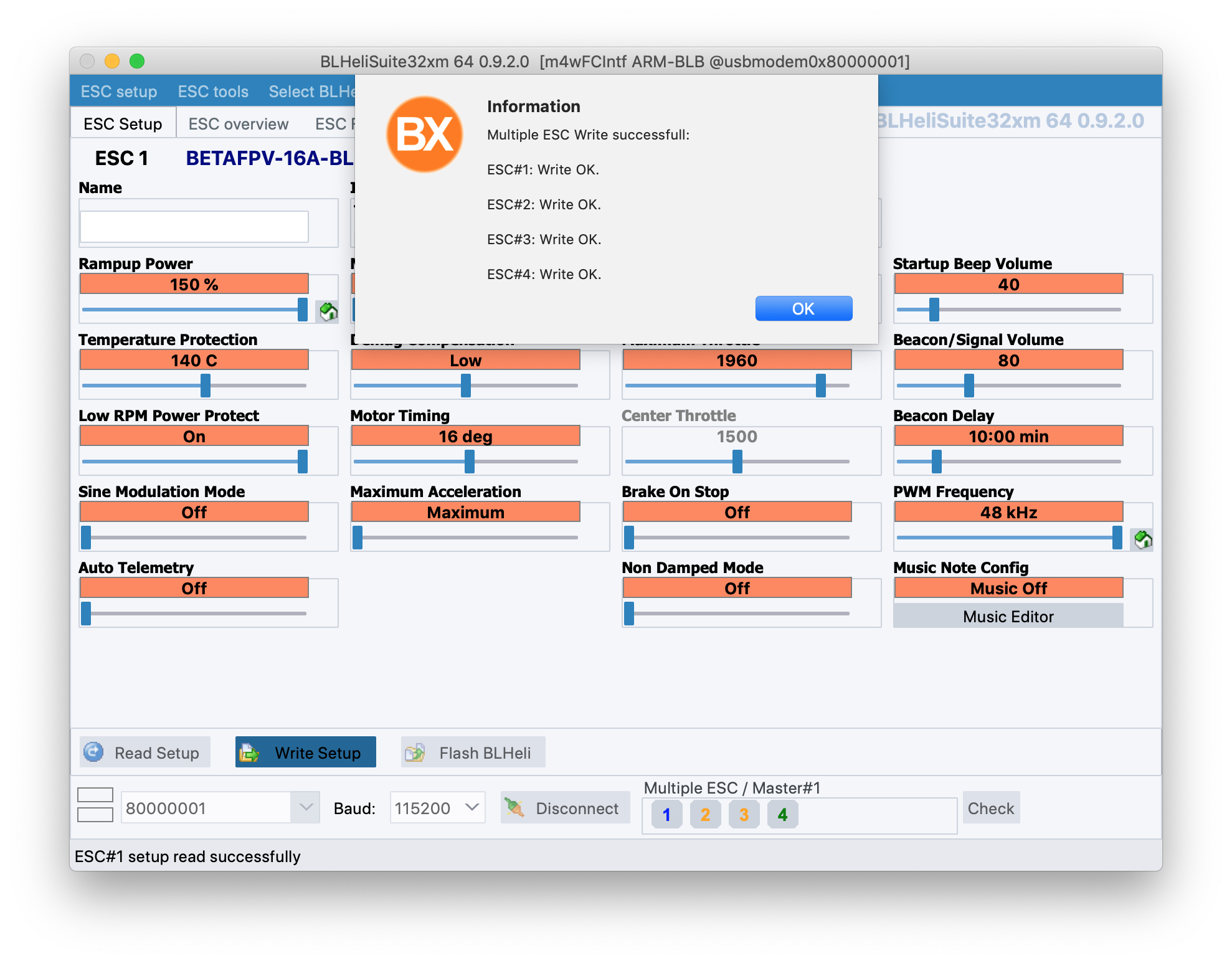The height and width of the screenshot is (963, 1232).
Task: Open the Music Editor
Action: pyautogui.click(x=1008, y=617)
